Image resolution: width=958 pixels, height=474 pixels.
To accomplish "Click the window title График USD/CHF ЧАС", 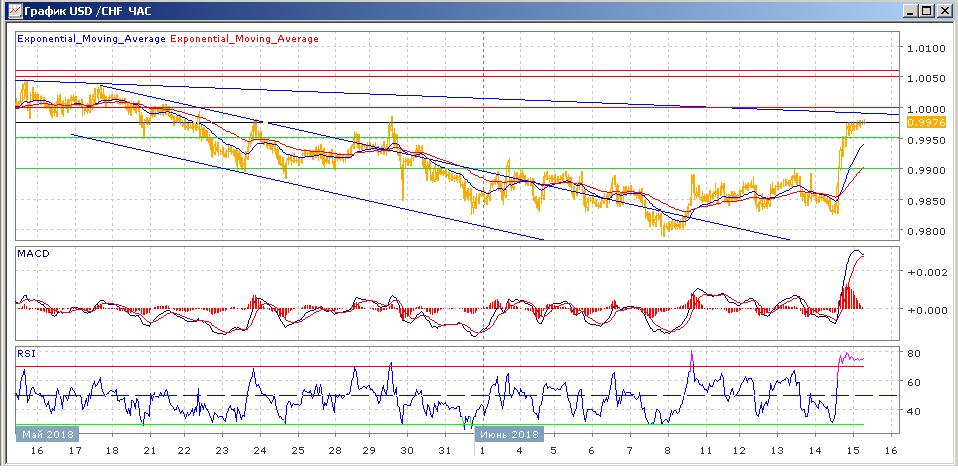I will click(74, 11).
